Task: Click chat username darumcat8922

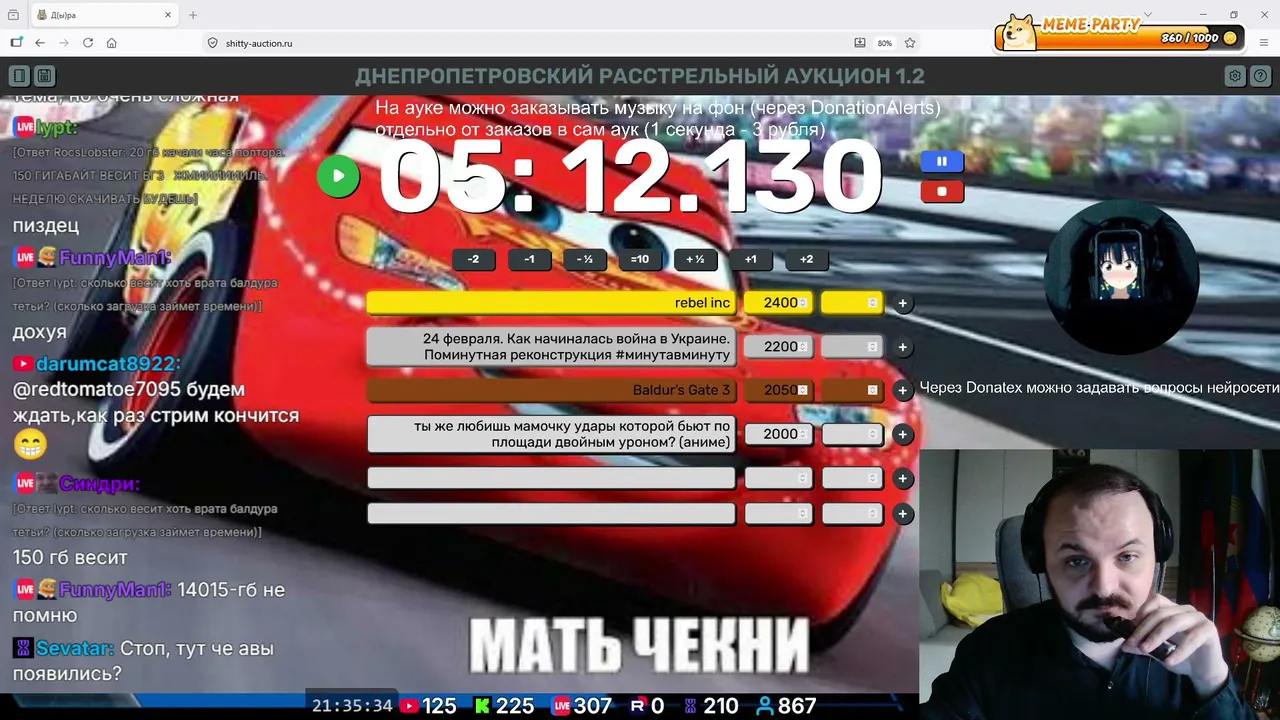Action: pos(108,364)
